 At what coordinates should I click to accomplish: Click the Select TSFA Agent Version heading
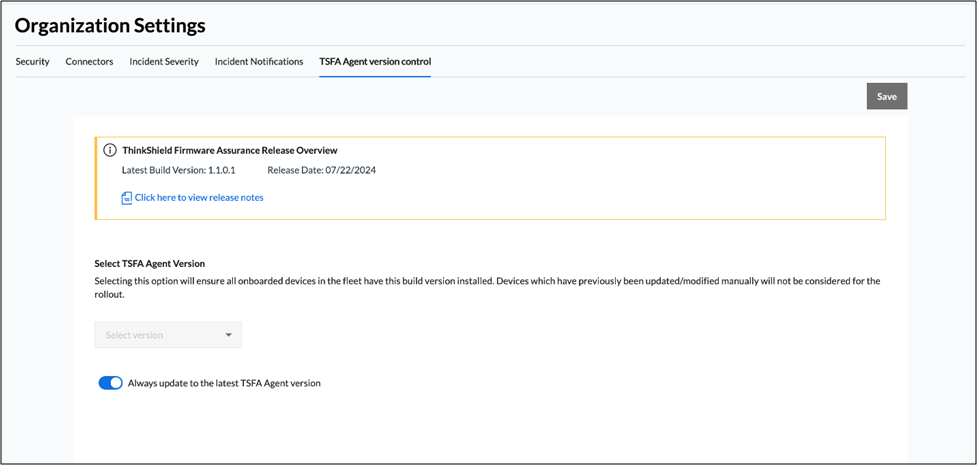(x=150, y=264)
